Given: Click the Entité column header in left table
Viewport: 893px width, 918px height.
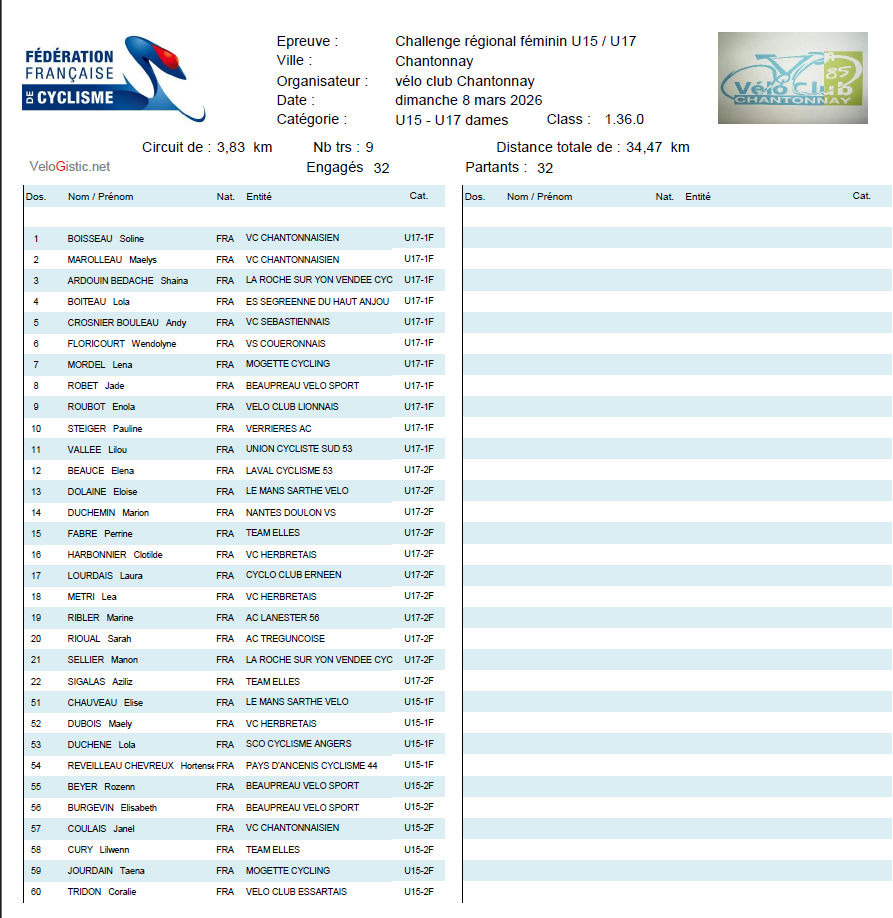Looking at the screenshot, I should [259, 197].
